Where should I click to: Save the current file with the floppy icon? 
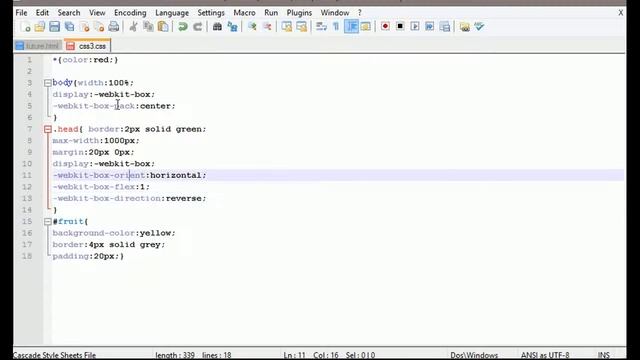tap(54, 27)
